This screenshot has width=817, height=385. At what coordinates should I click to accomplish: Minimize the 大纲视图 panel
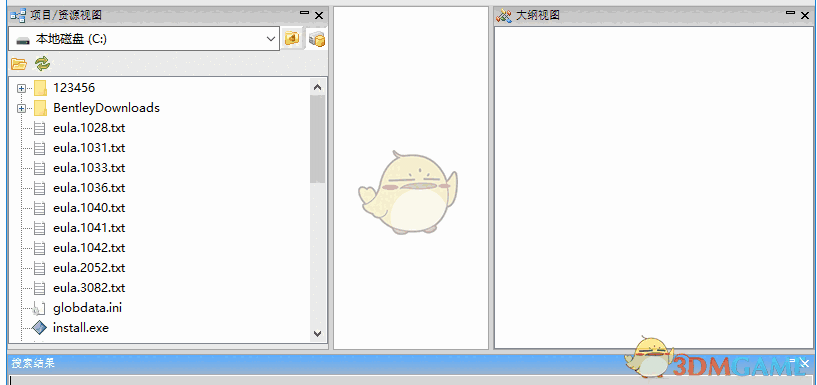(790, 14)
